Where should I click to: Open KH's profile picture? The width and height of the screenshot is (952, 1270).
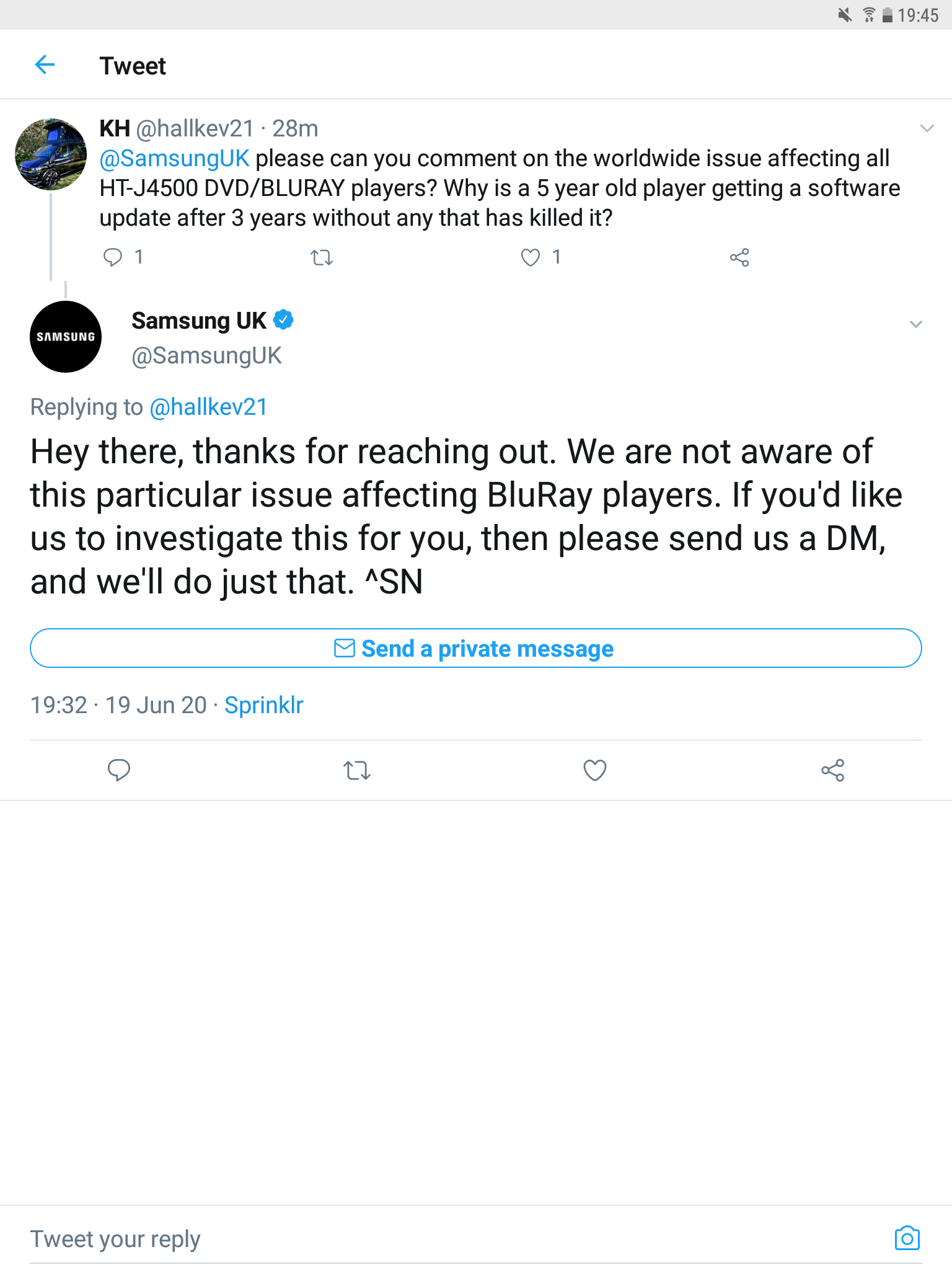(51, 154)
